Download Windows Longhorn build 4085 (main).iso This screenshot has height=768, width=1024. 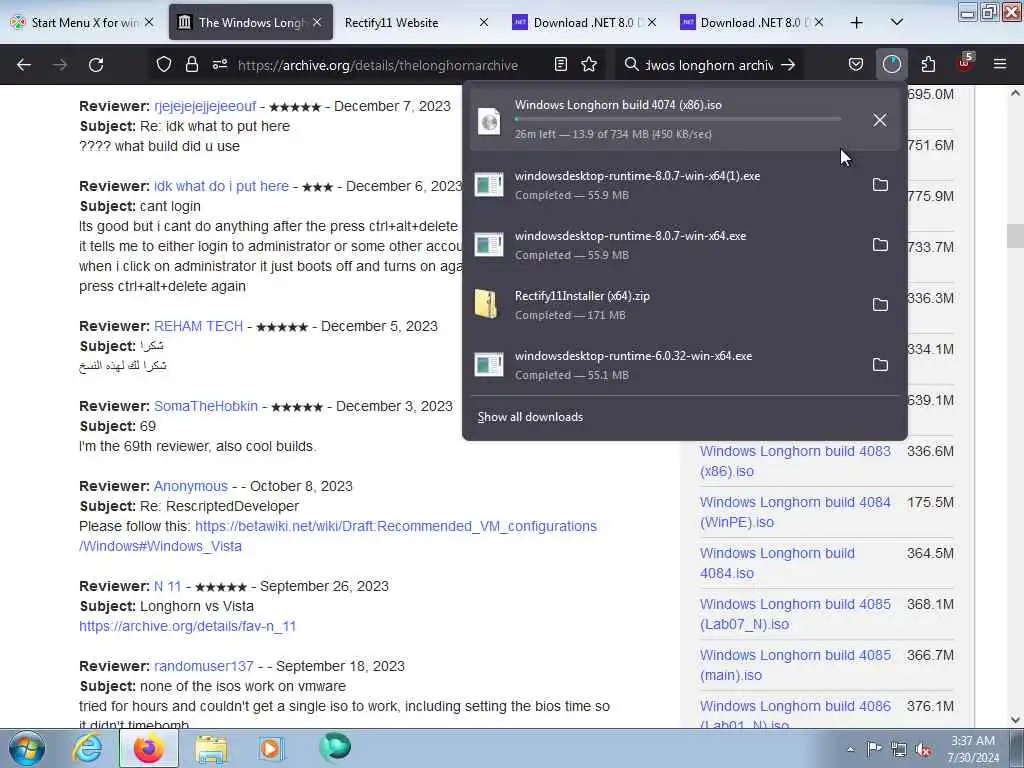pos(795,665)
